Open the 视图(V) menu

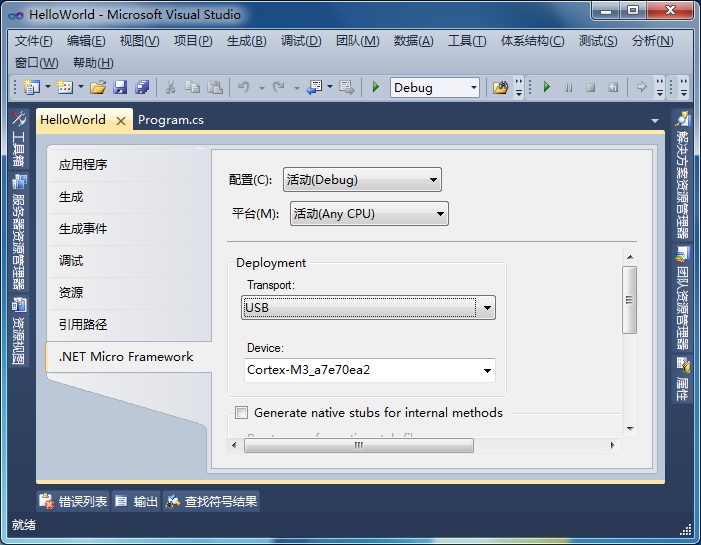[139, 41]
